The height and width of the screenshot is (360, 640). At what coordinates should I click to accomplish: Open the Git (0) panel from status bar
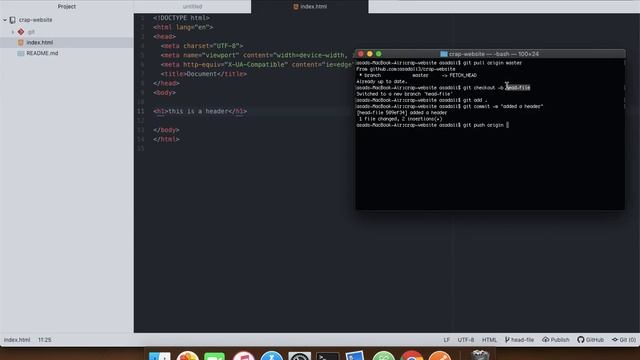[623, 340]
